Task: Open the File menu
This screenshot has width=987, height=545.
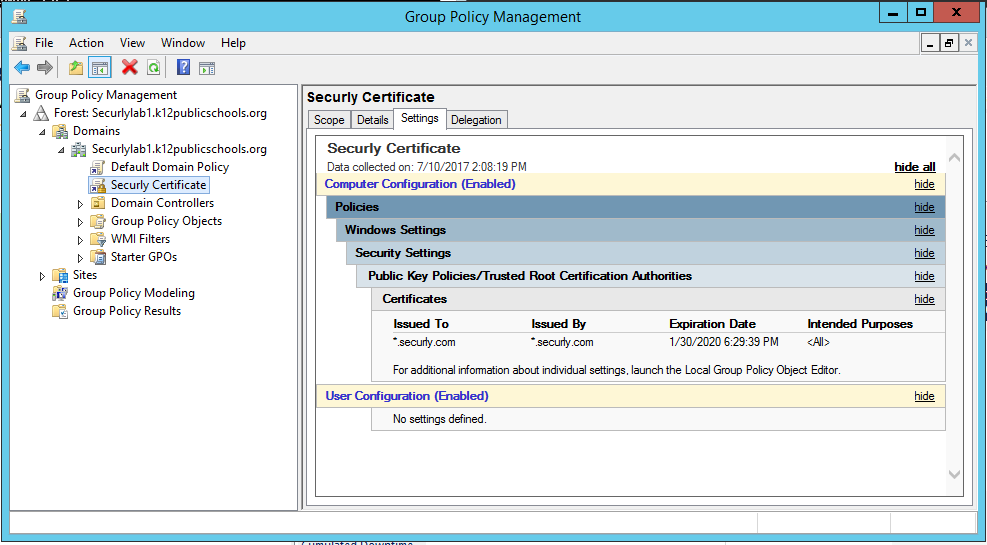Action: pyautogui.click(x=44, y=43)
